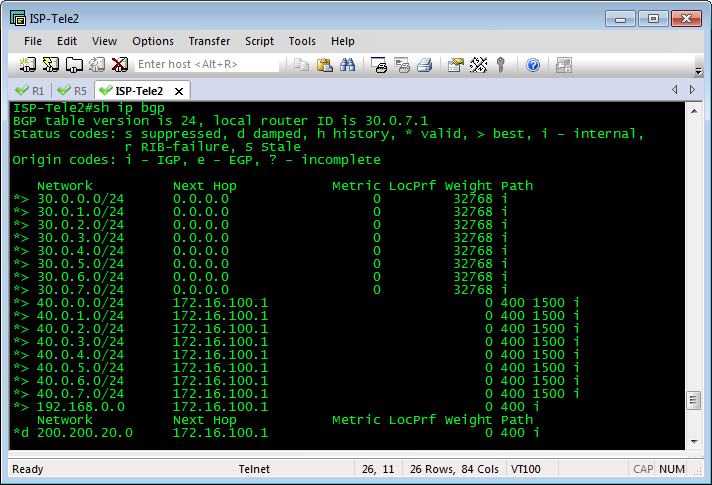Open the File menu
712x485 pixels.
33,41
